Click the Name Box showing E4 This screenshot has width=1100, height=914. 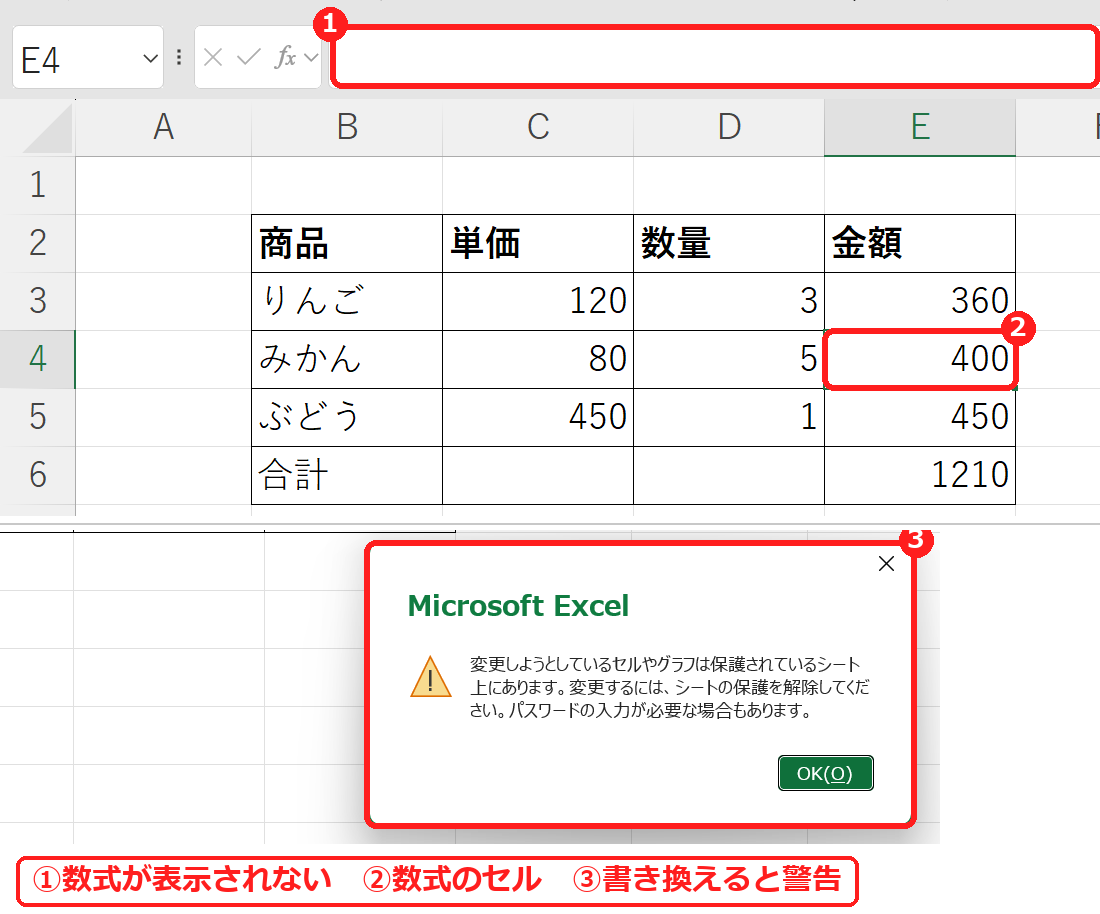point(88,58)
